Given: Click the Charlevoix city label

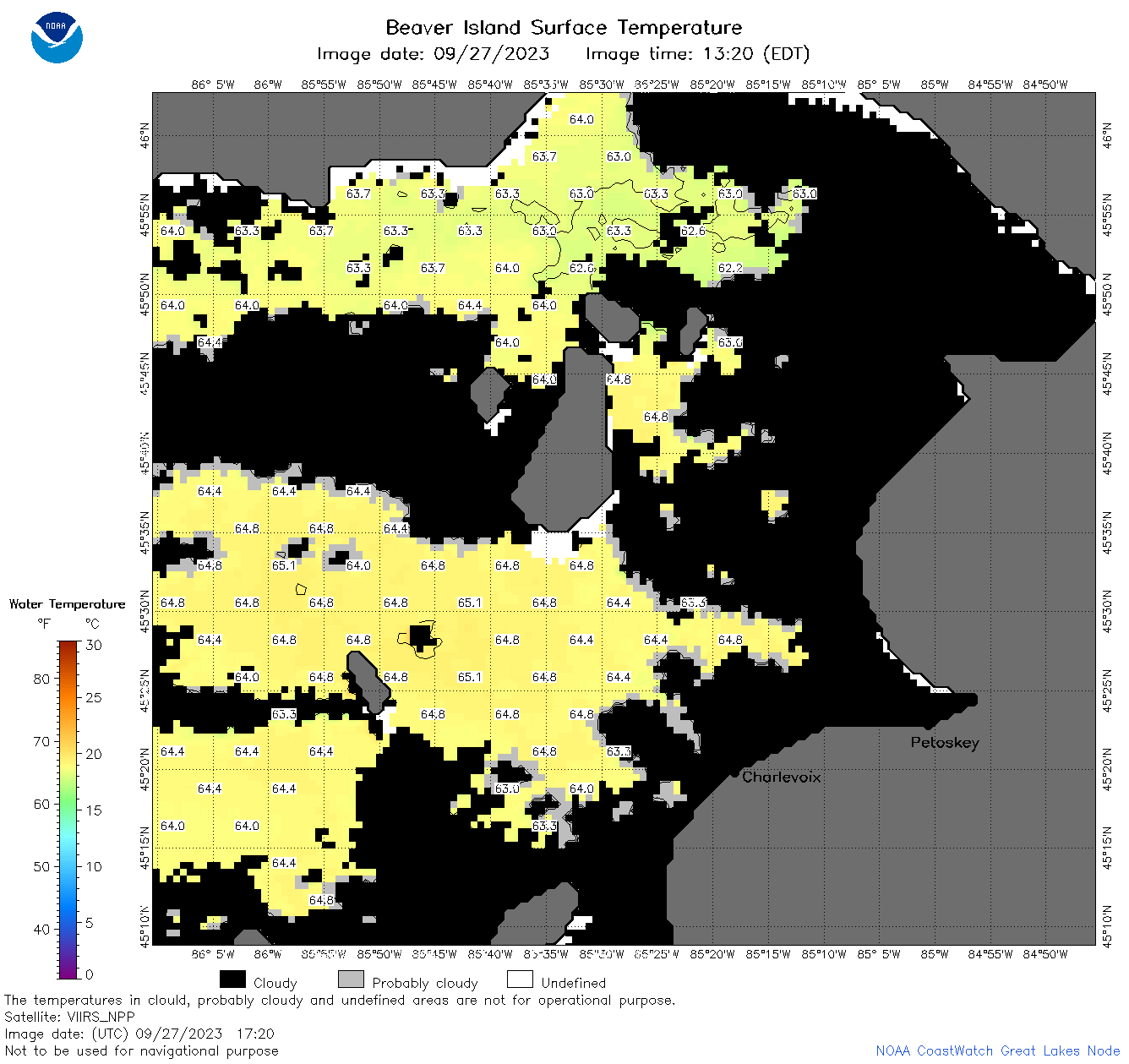Looking at the screenshot, I should pos(781,777).
